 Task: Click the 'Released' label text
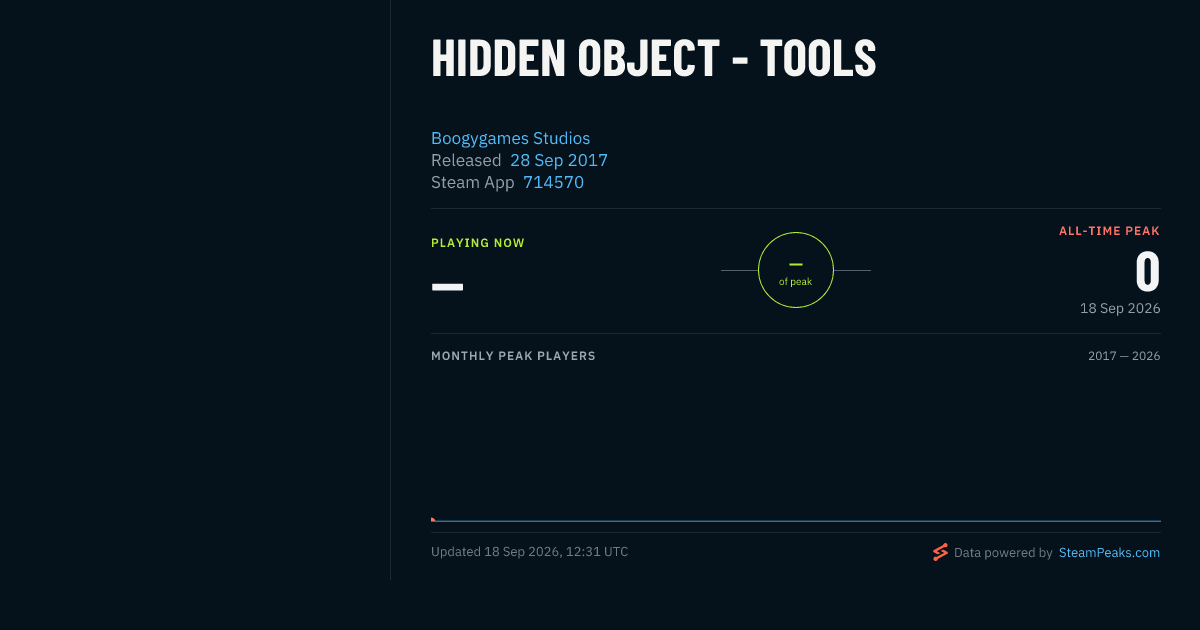click(466, 160)
